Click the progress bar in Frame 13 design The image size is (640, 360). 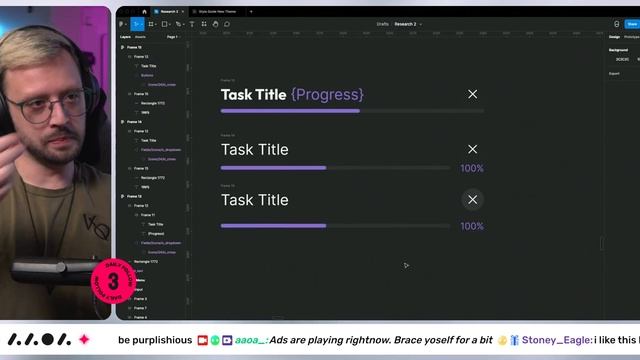click(x=335, y=226)
